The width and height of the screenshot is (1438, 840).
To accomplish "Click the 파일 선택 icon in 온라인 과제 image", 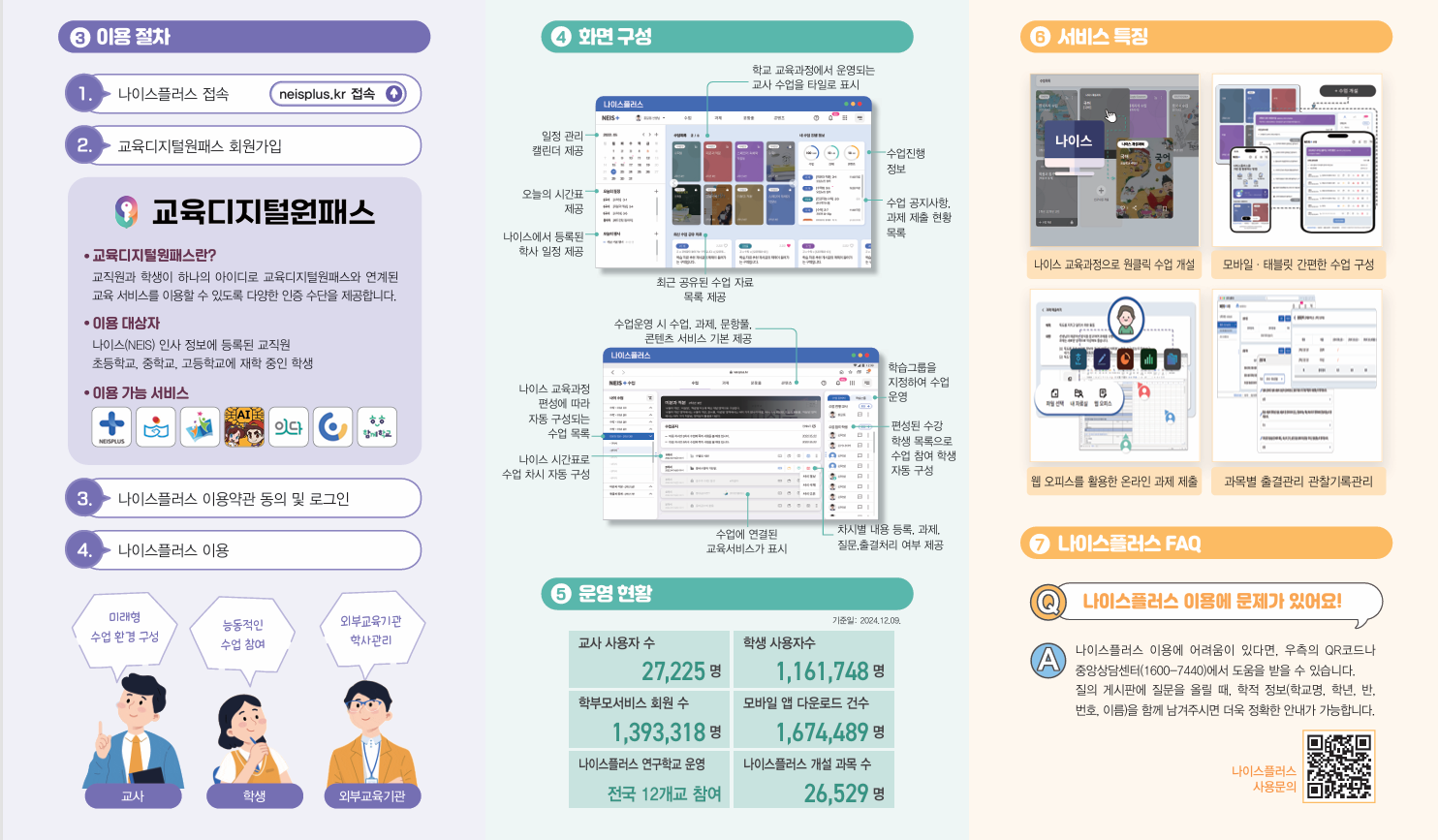I will pos(1054,397).
